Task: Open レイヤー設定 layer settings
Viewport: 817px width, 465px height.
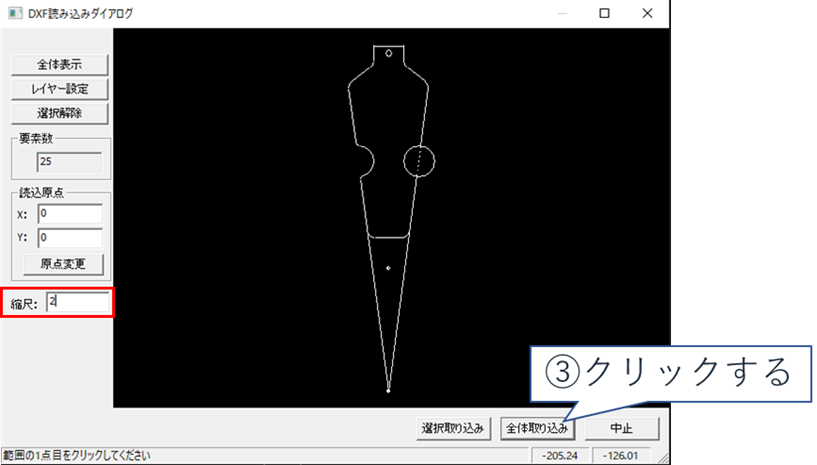Action: tap(59, 89)
